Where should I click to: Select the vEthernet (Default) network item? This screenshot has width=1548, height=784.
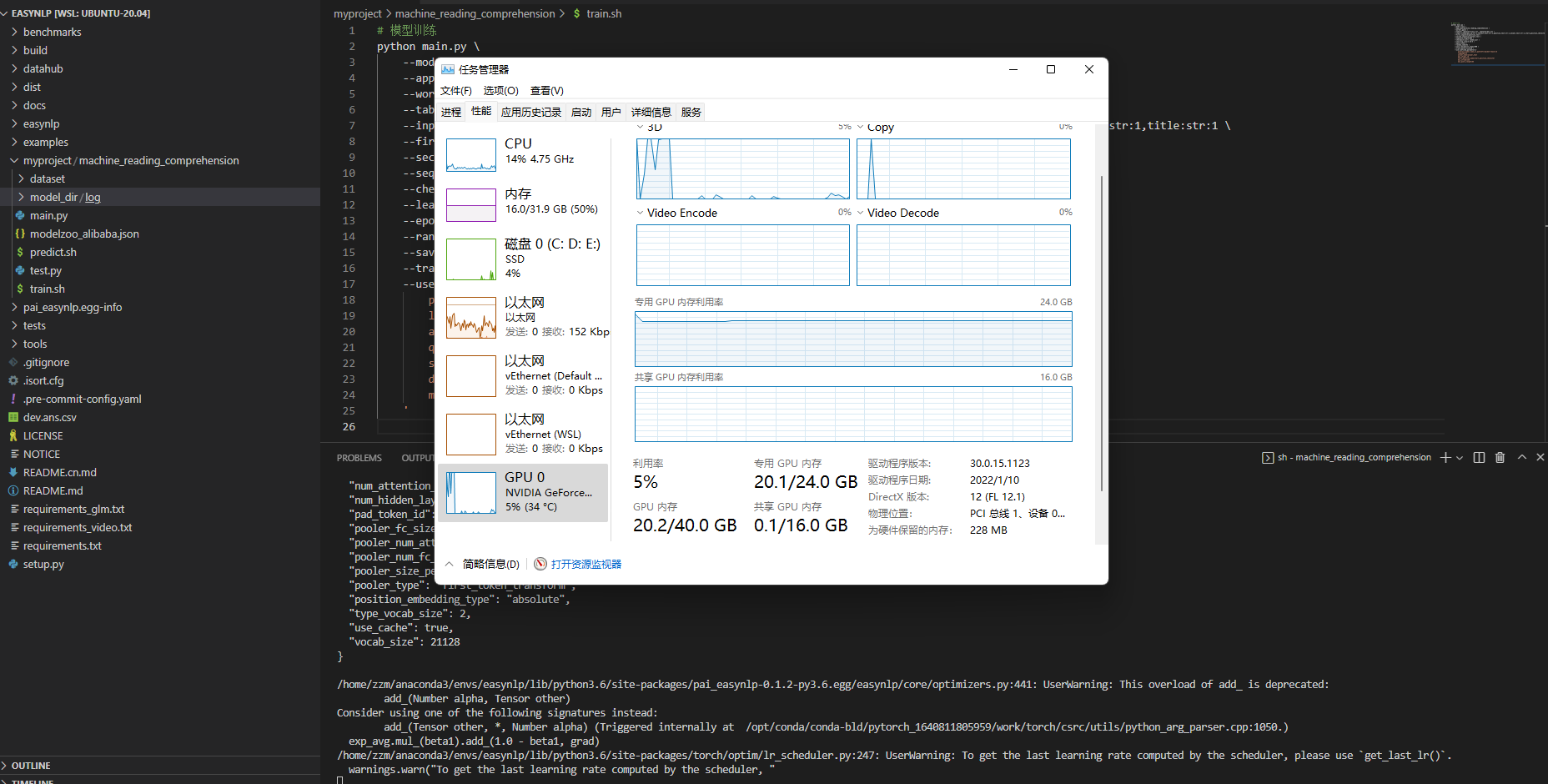coord(523,375)
